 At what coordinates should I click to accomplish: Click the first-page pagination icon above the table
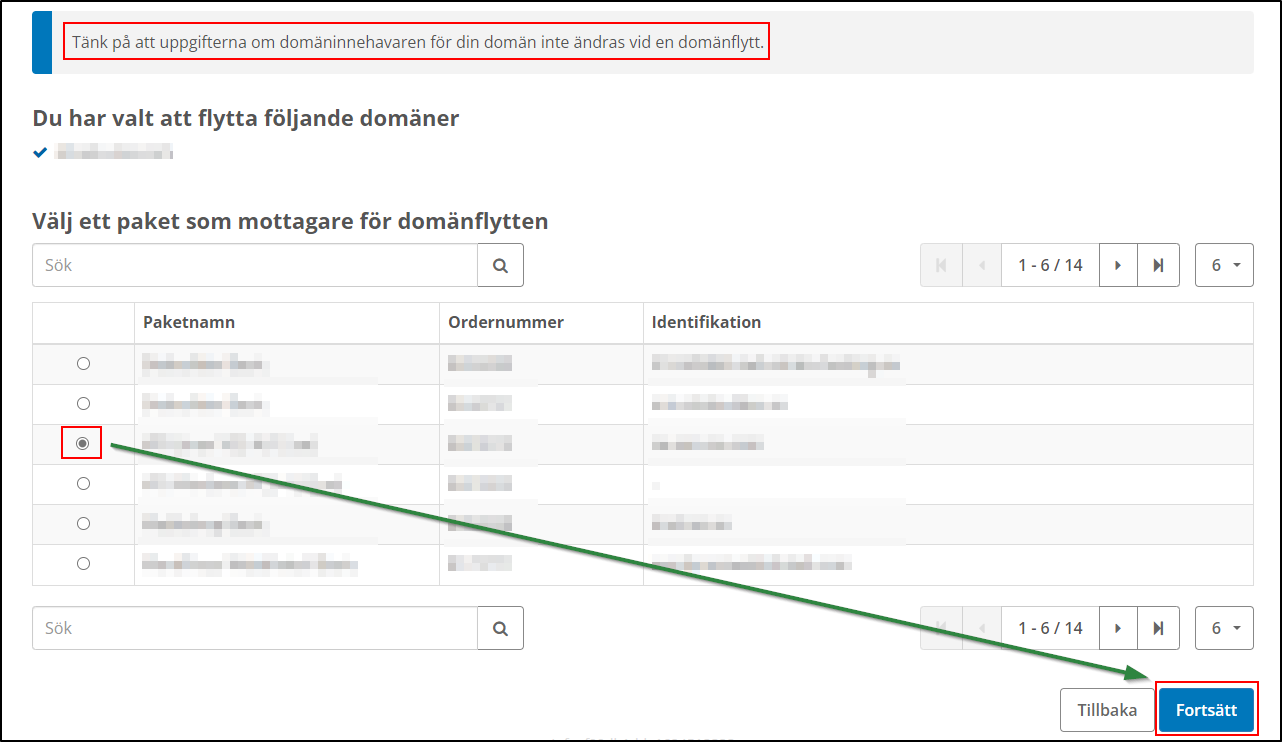940,264
